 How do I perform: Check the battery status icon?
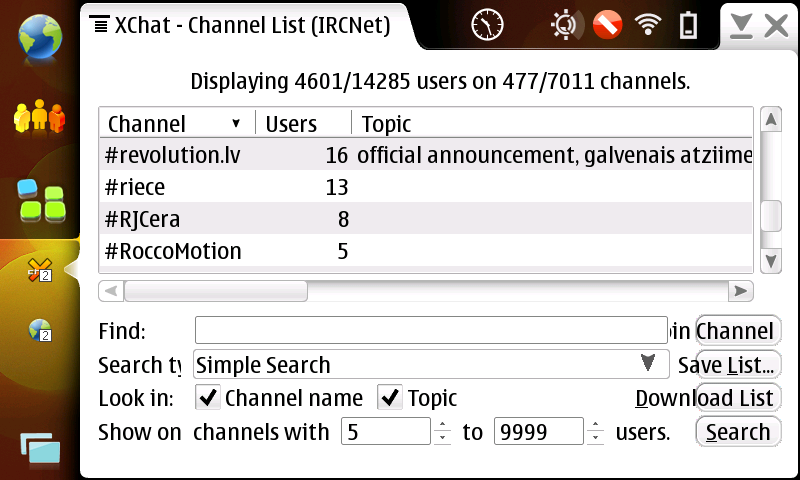coord(689,24)
